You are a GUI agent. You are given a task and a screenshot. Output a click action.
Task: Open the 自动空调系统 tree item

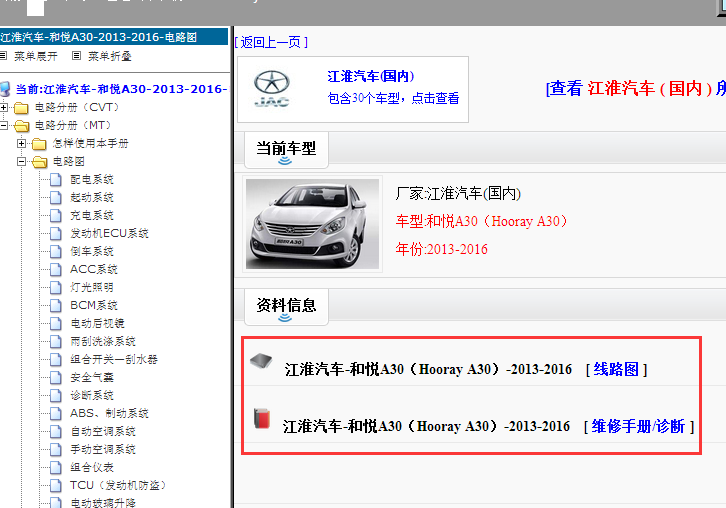(x=103, y=432)
